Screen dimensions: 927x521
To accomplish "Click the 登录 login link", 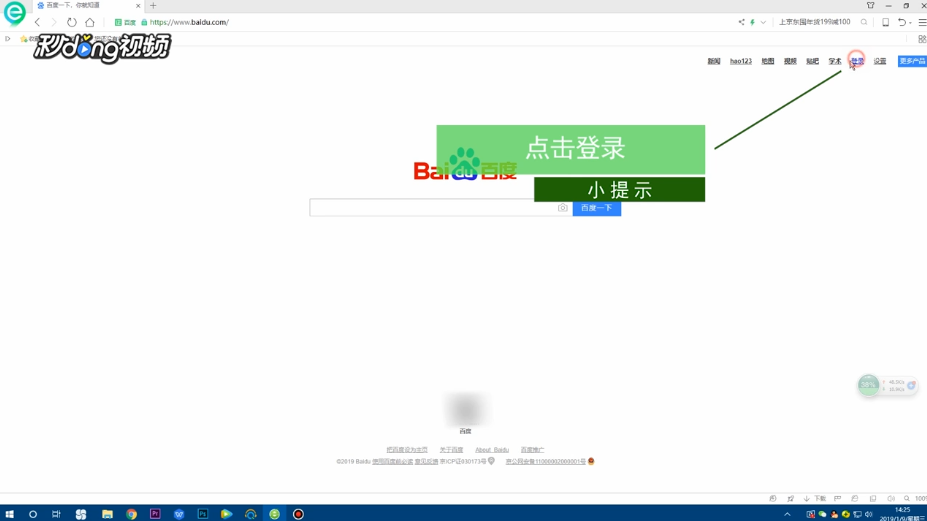I will (857, 61).
